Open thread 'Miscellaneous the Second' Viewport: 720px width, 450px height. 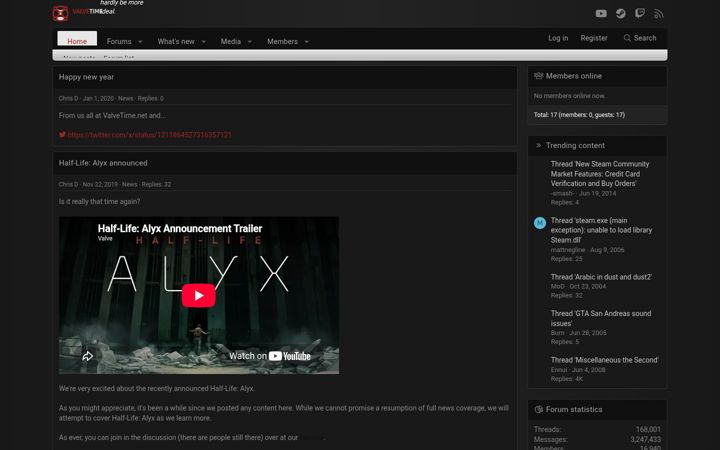click(604, 360)
